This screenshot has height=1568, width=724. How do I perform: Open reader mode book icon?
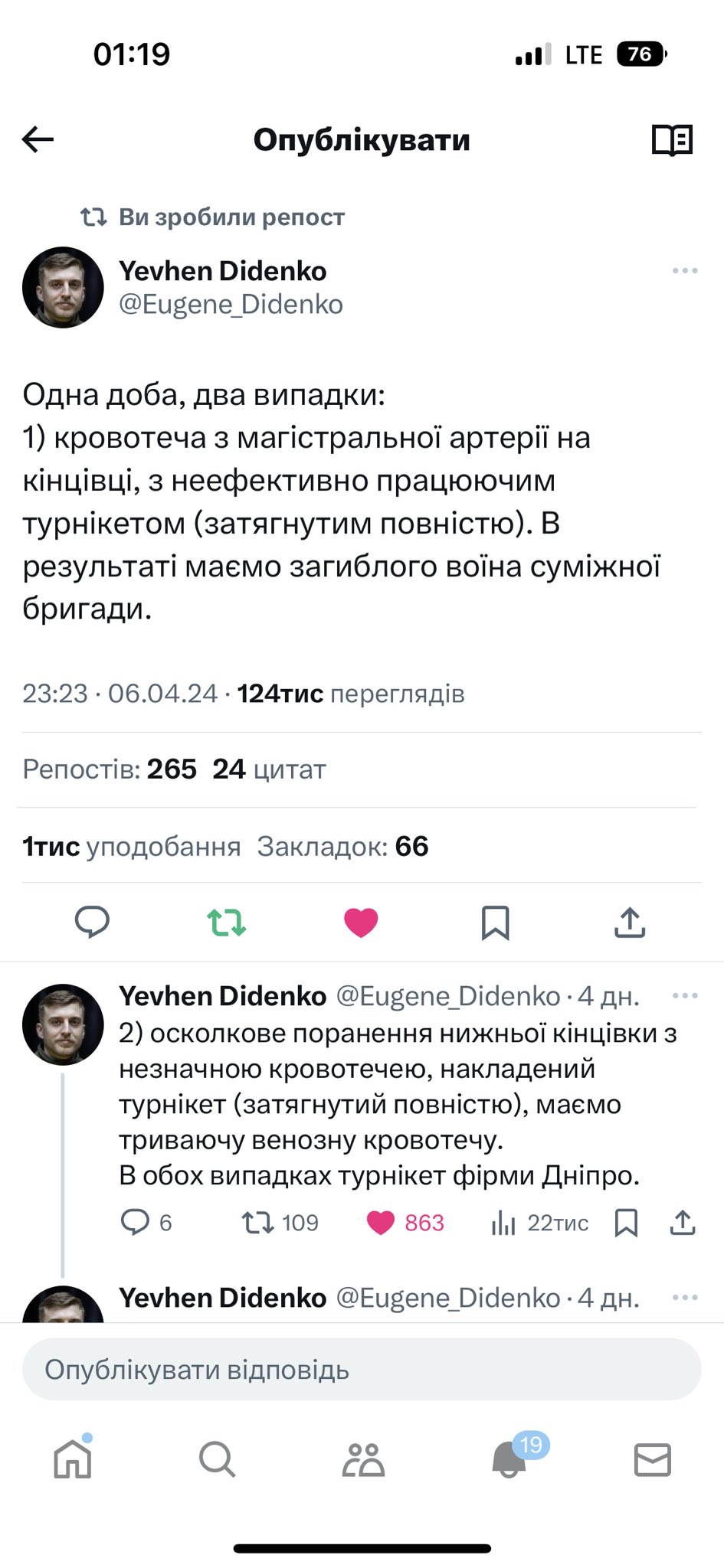[672, 140]
